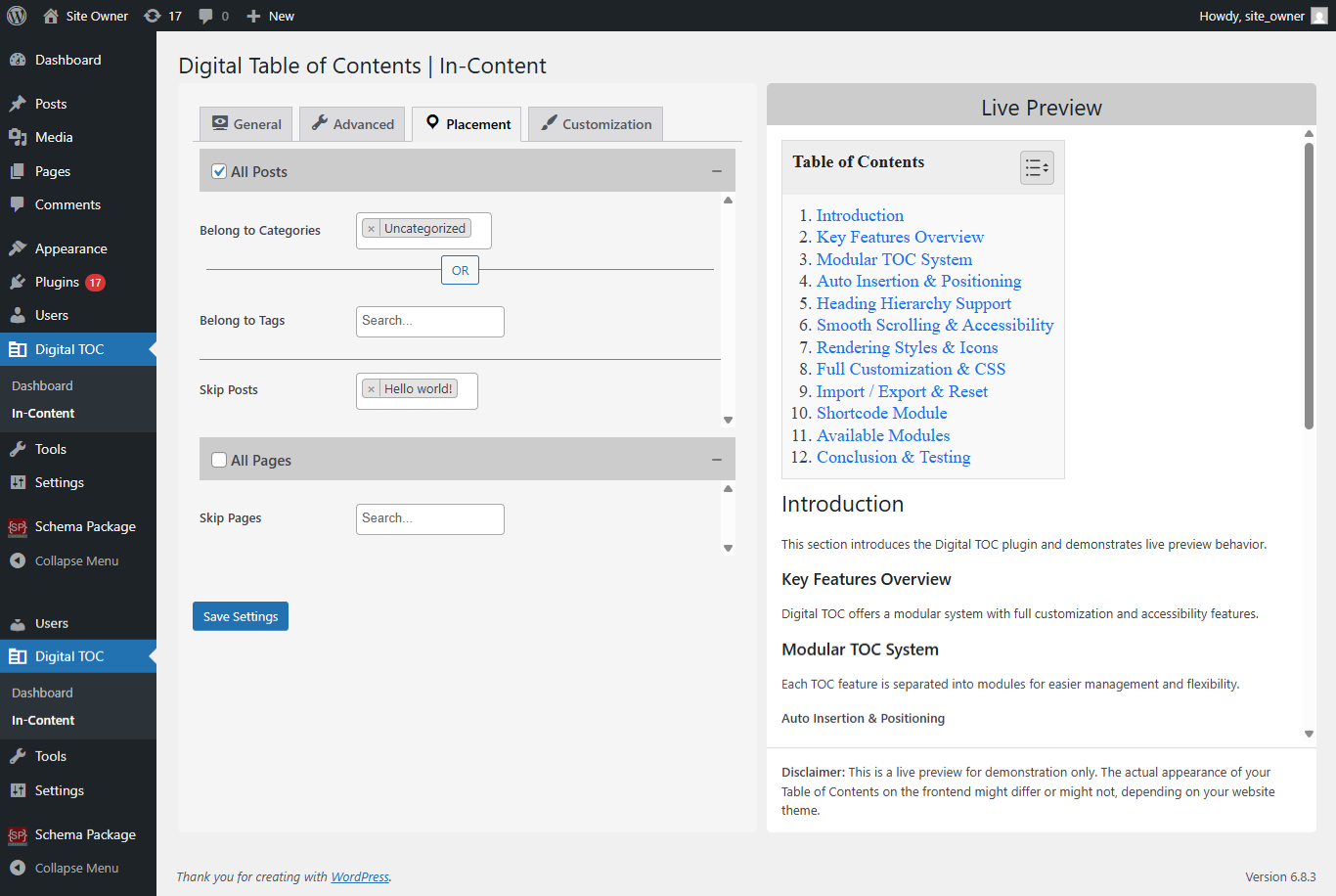Screen dimensions: 1336x896
Task: Uncheck the All Posts checkbox
Action: (x=220, y=171)
